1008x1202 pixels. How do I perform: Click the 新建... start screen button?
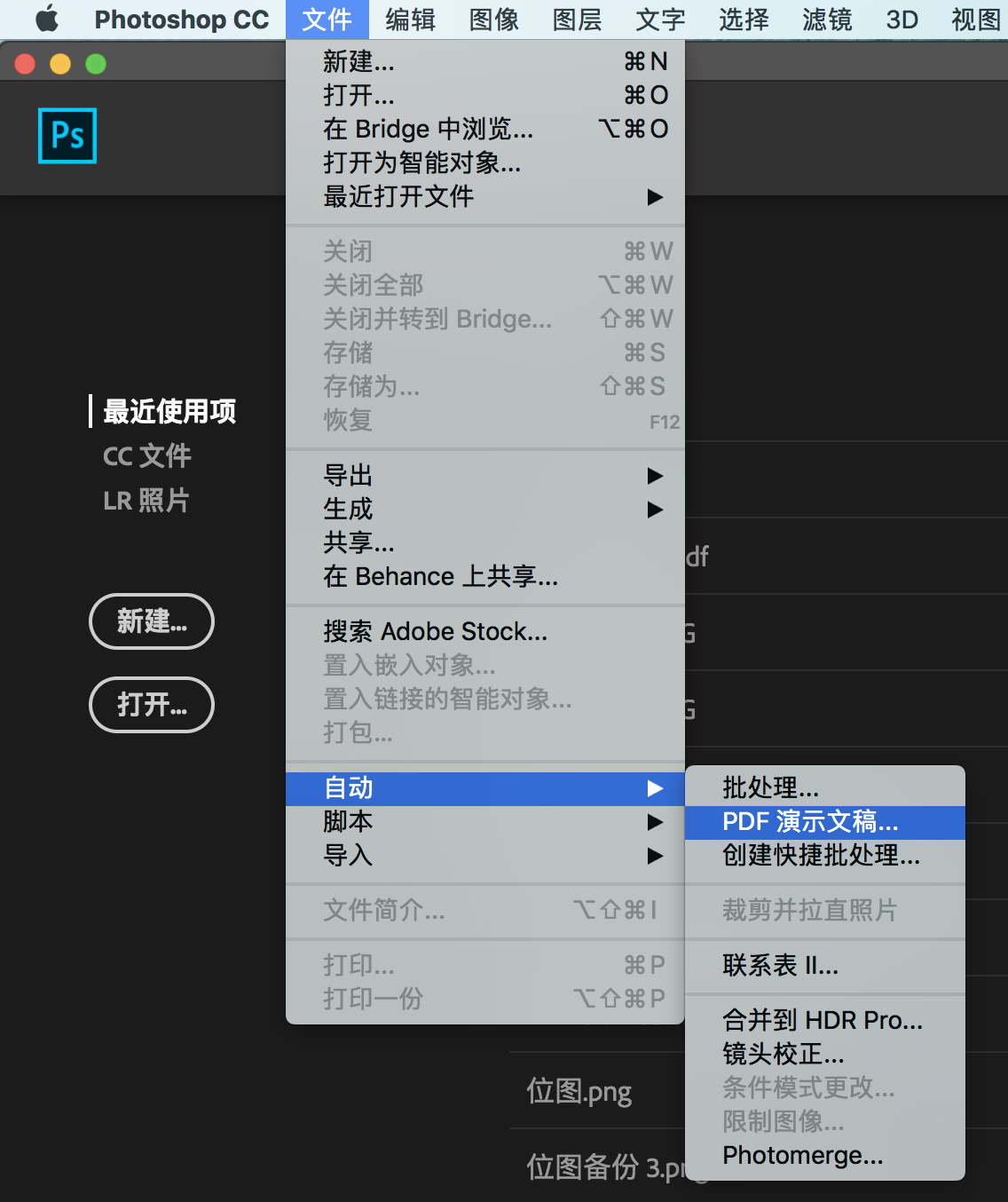(x=152, y=621)
